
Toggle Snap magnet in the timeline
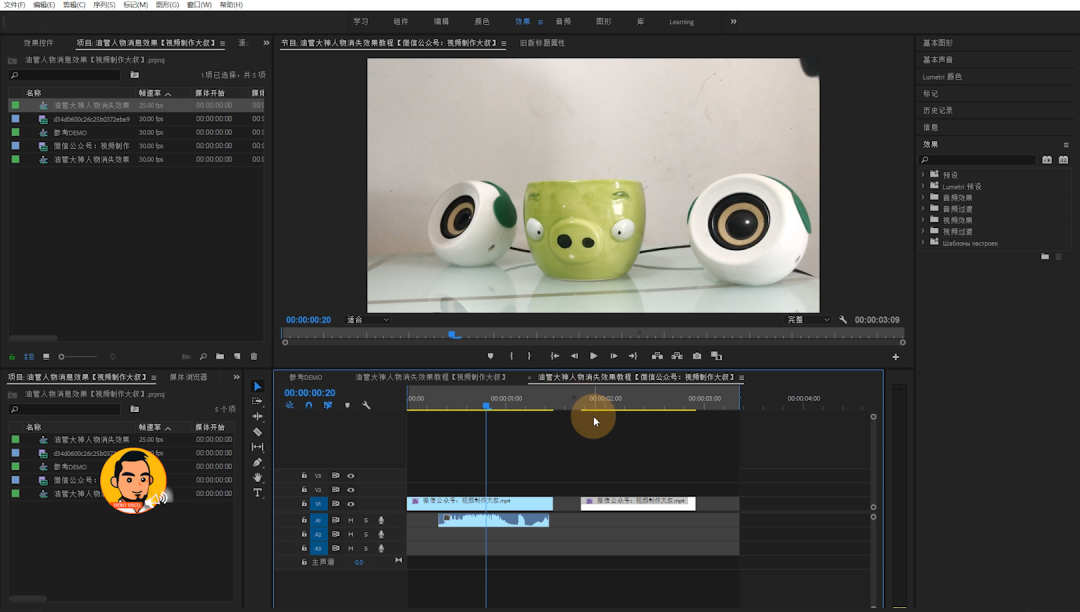309,405
